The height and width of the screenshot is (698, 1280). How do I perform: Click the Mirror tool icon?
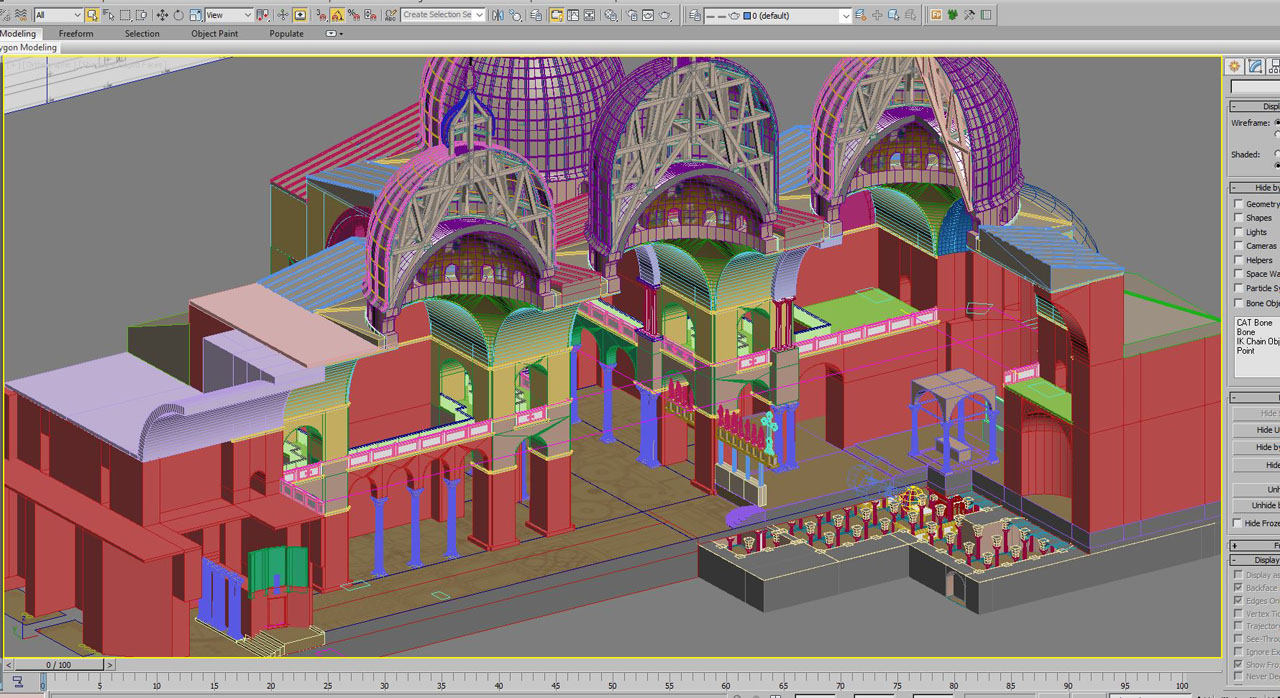point(499,15)
